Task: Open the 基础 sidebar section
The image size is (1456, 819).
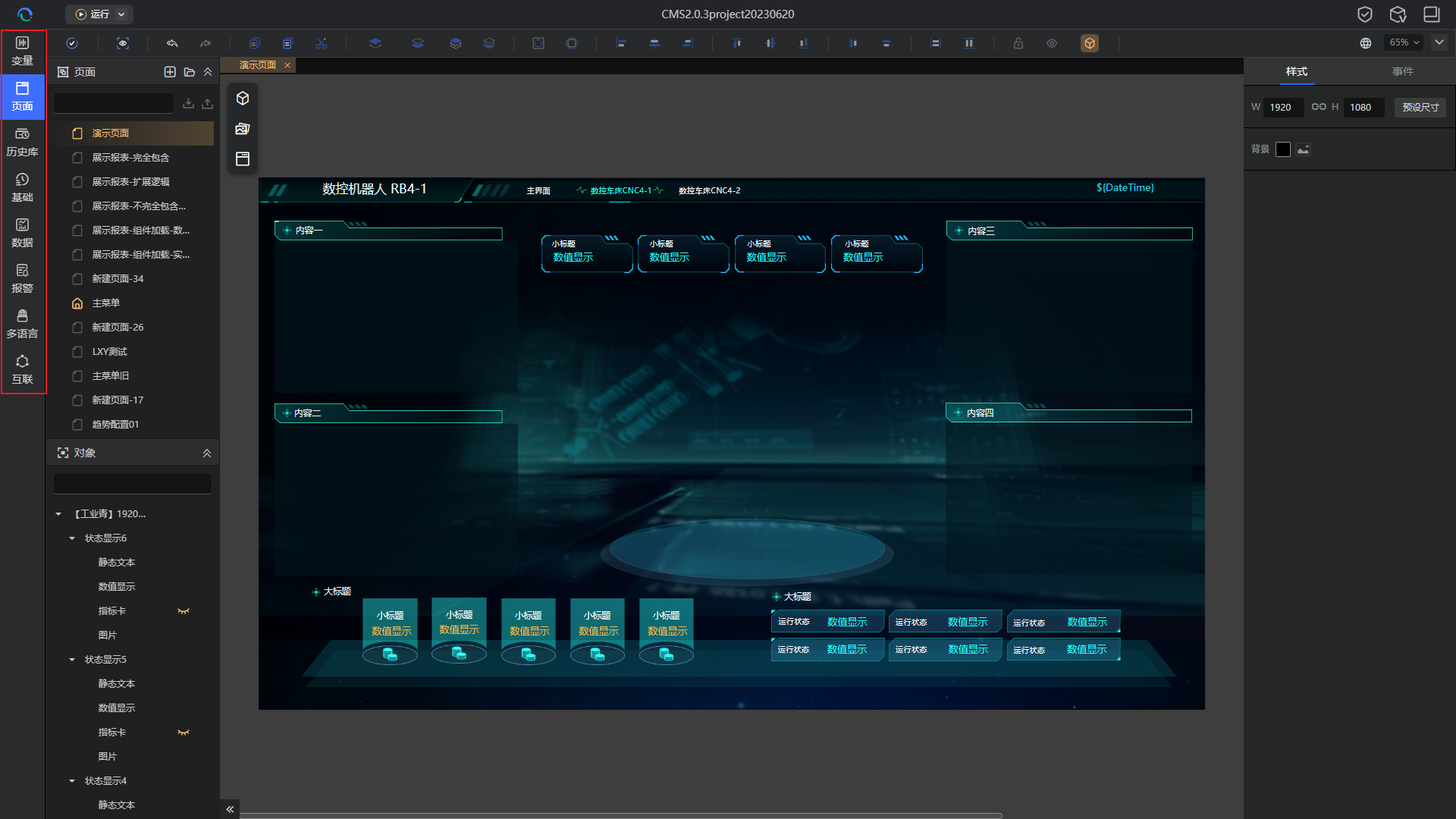Action: pyautogui.click(x=23, y=187)
